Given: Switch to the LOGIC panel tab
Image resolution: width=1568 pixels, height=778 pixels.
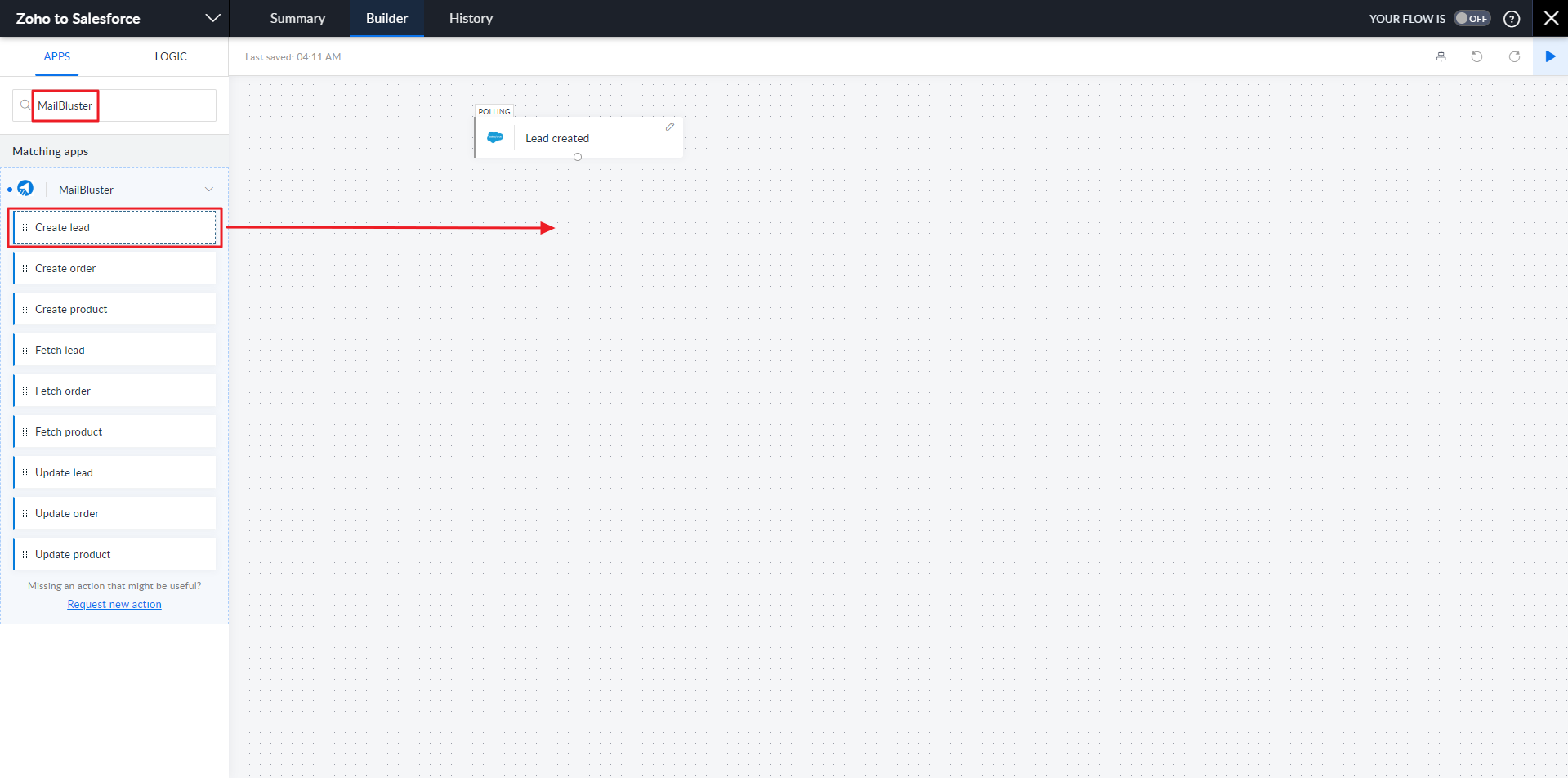Looking at the screenshot, I should [171, 56].
